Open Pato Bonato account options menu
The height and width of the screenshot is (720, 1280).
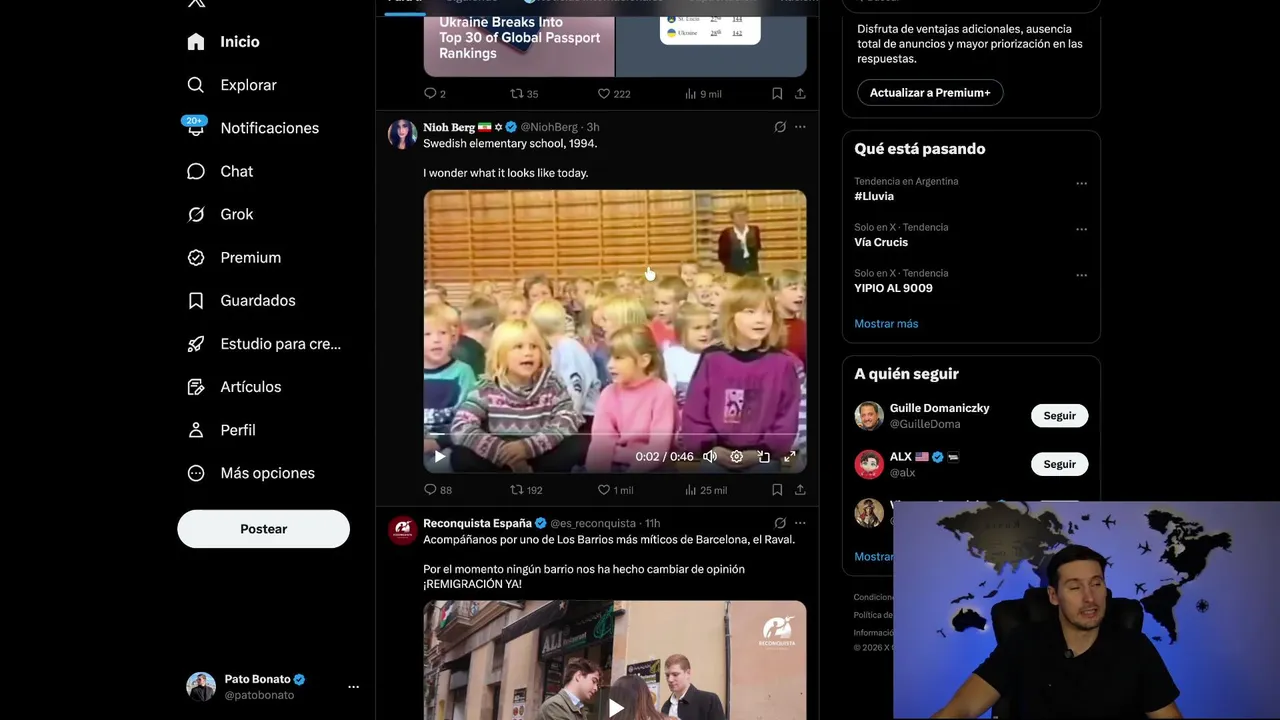353,687
